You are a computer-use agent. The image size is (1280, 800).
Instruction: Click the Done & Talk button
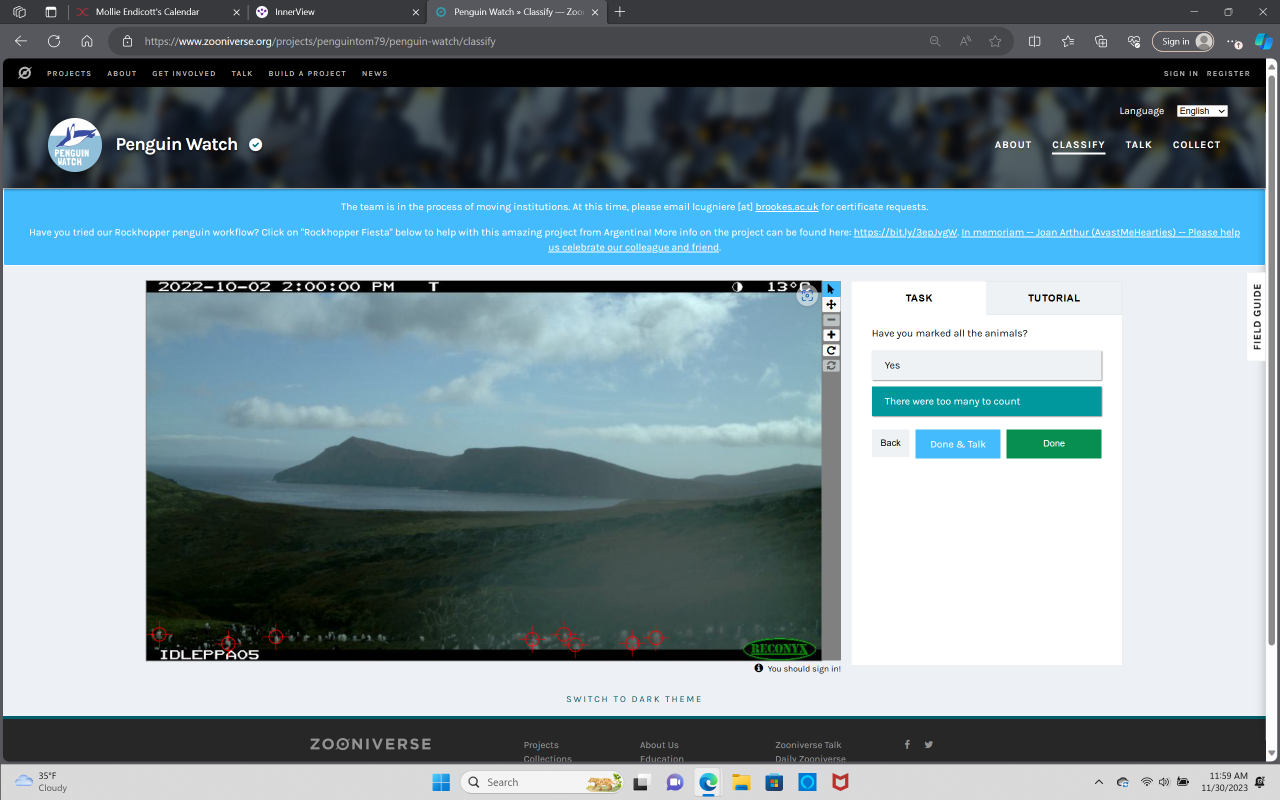[x=958, y=444]
